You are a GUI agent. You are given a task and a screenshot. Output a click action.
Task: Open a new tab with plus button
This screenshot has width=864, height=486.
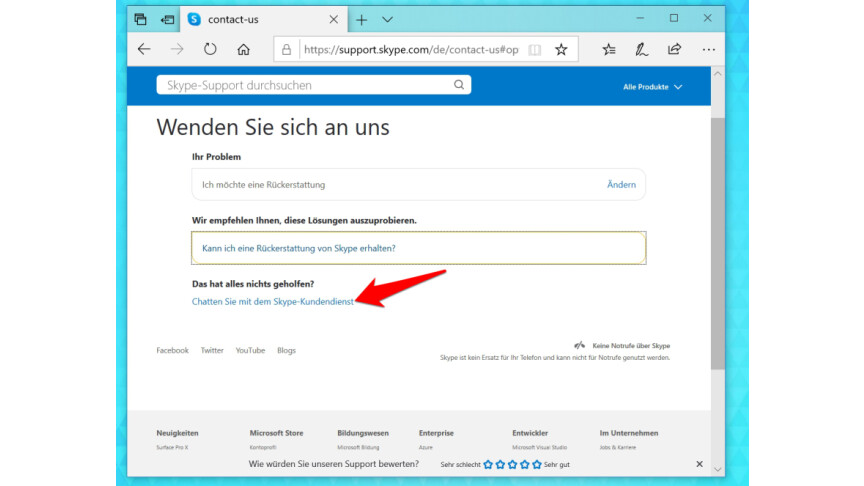click(x=361, y=20)
